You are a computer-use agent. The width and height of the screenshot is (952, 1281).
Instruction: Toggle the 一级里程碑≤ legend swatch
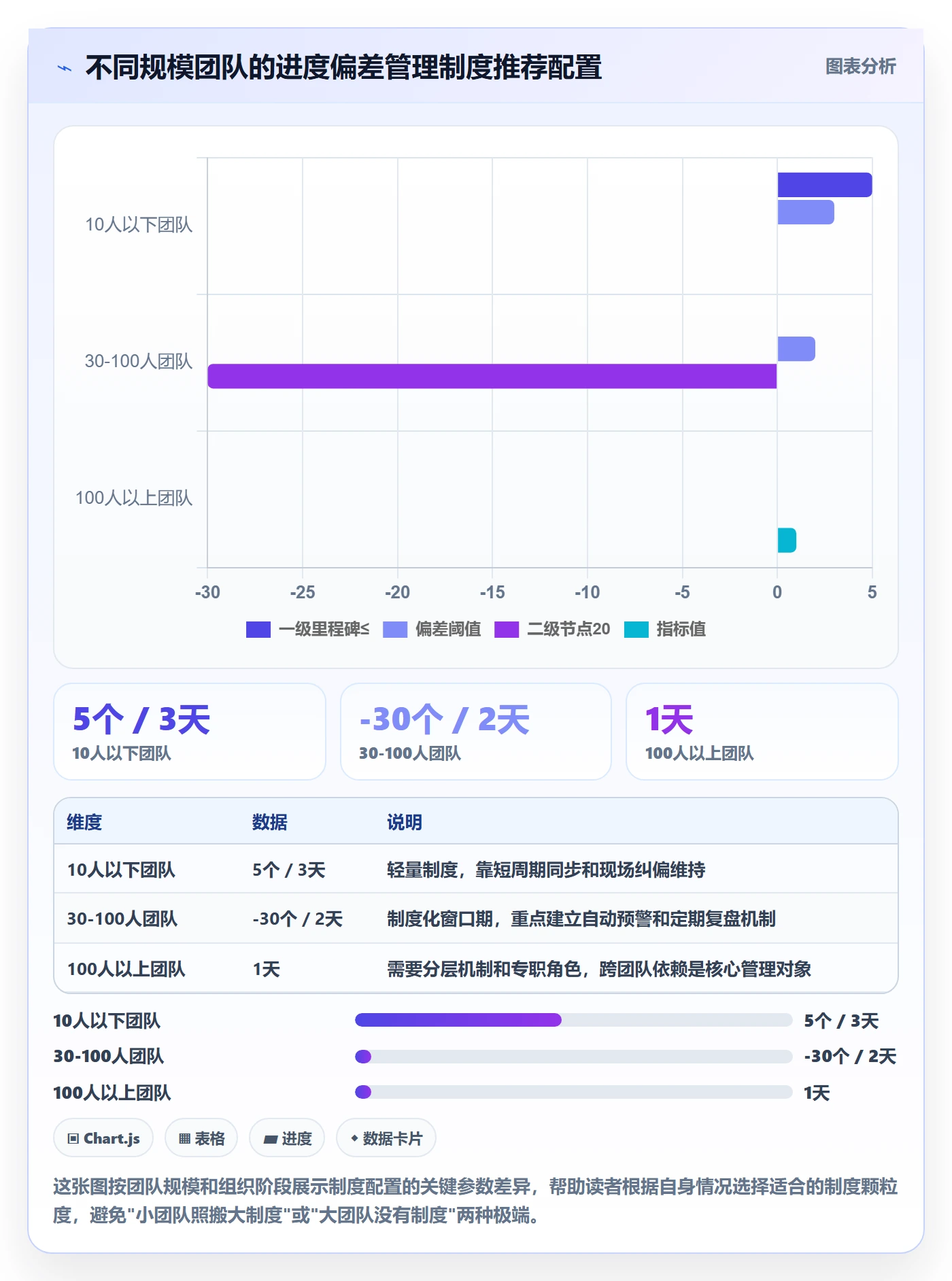coord(258,630)
